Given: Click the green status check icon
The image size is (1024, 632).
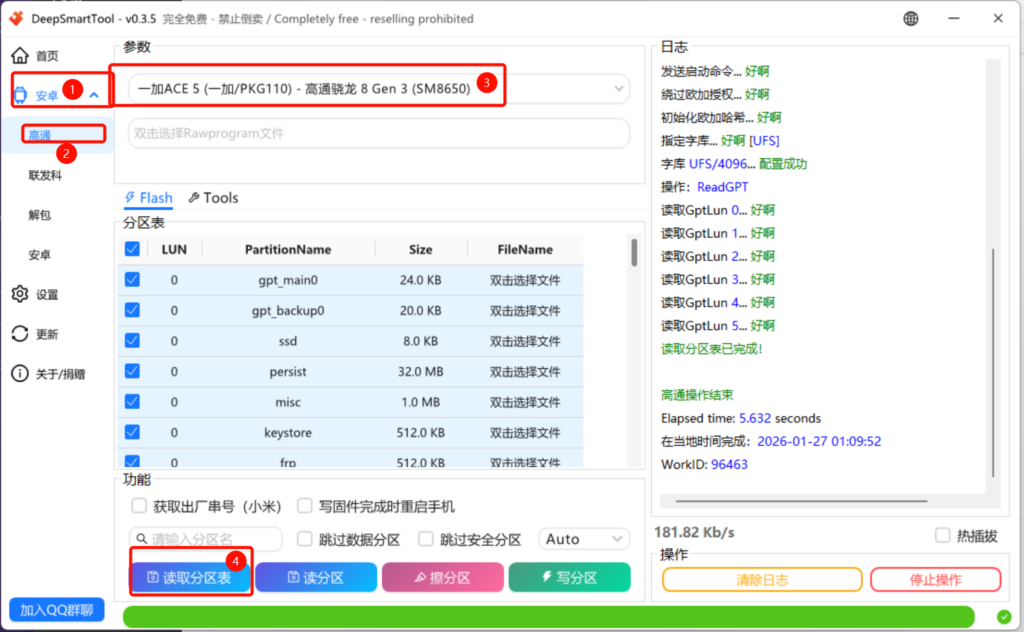Looking at the screenshot, I should 1003,616.
